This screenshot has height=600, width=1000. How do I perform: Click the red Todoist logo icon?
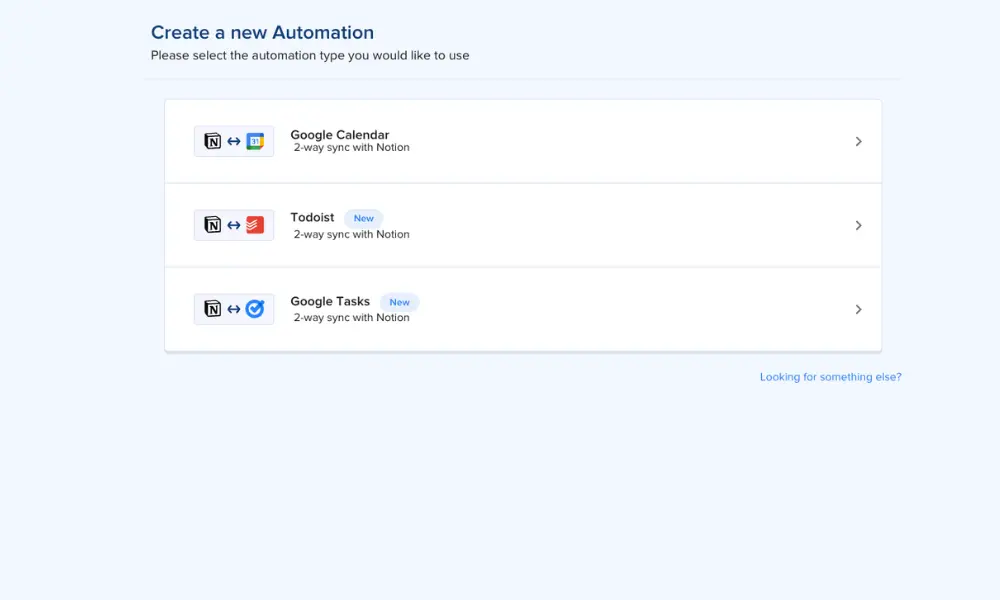point(255,224)
